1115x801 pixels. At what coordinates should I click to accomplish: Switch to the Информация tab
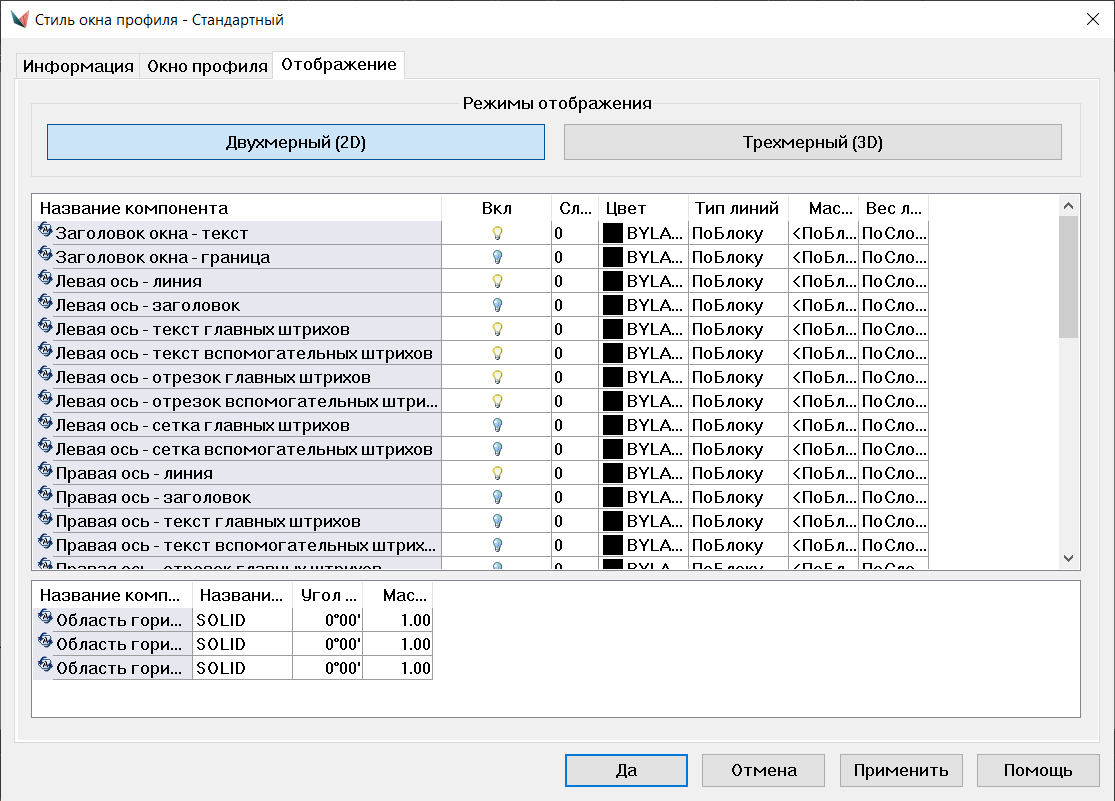coord(79,66)
